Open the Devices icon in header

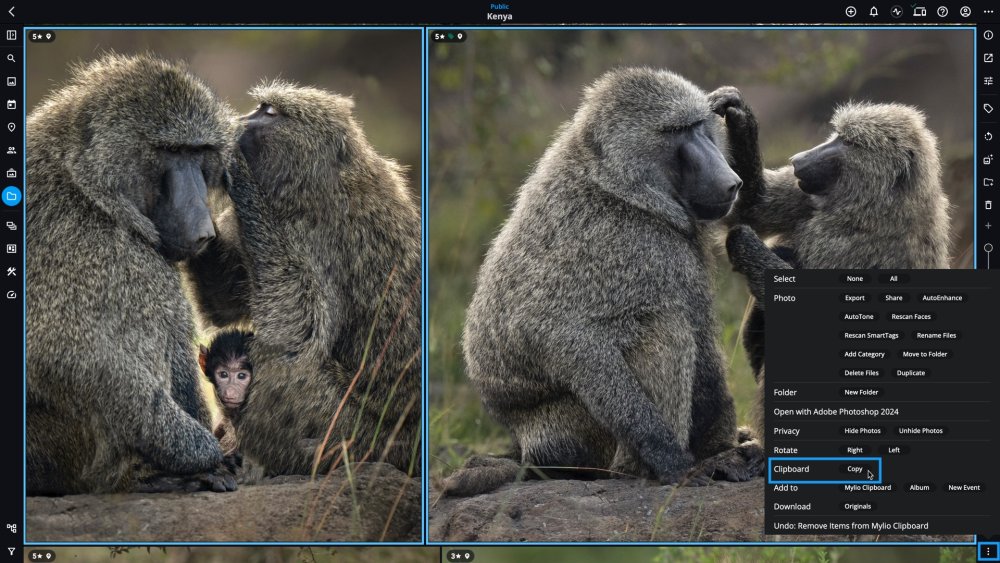point(920,11)
